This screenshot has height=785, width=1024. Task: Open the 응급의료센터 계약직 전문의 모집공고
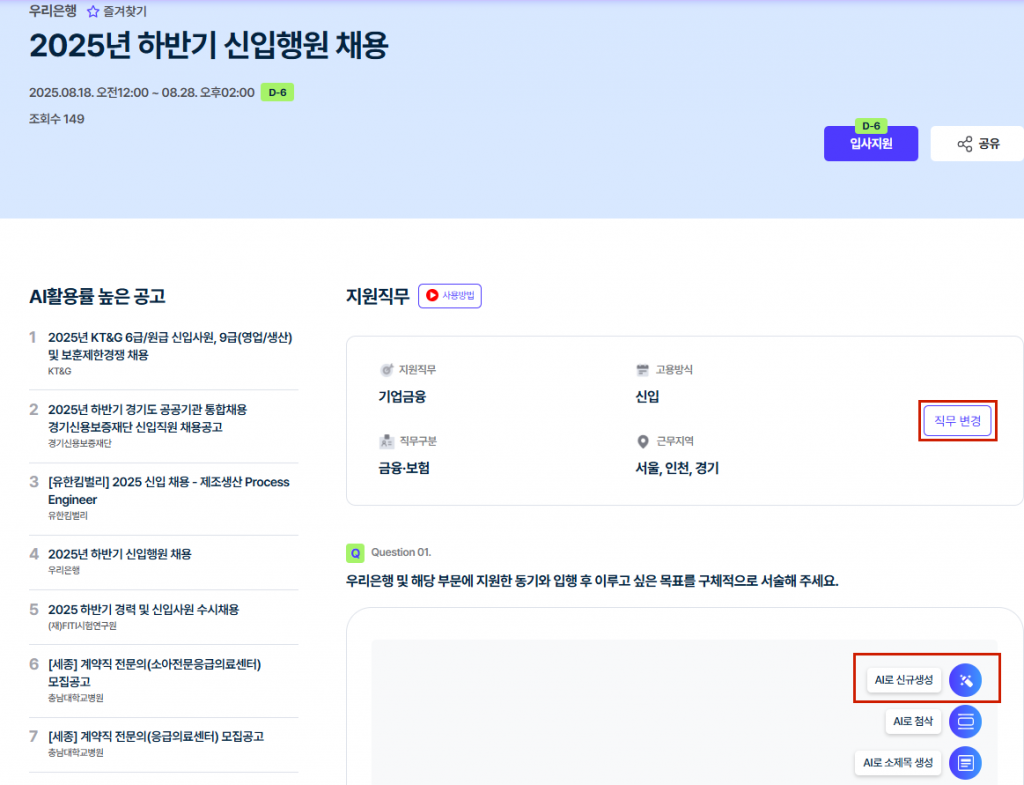(155, 736)
